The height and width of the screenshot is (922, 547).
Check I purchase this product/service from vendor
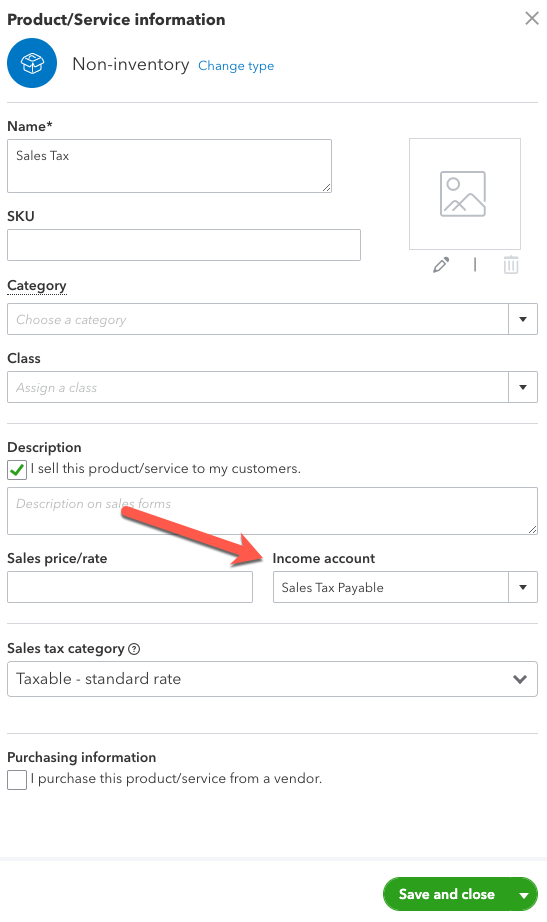tap(17, 780)
